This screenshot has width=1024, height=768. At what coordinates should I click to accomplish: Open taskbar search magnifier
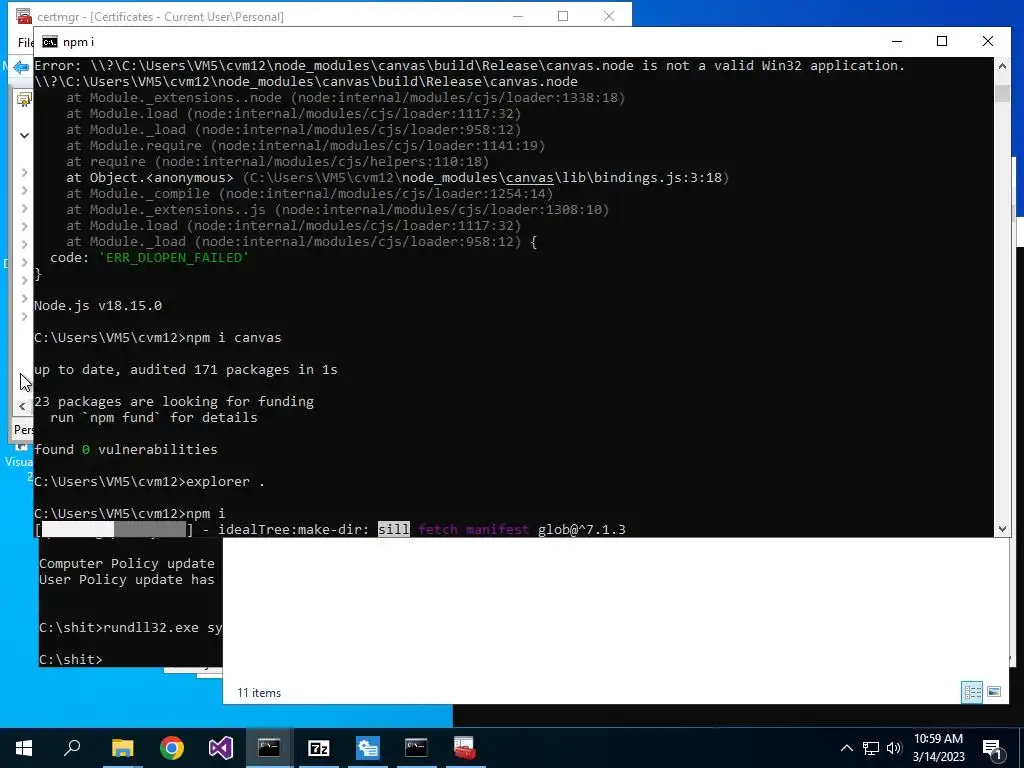(x=72, y=748)
